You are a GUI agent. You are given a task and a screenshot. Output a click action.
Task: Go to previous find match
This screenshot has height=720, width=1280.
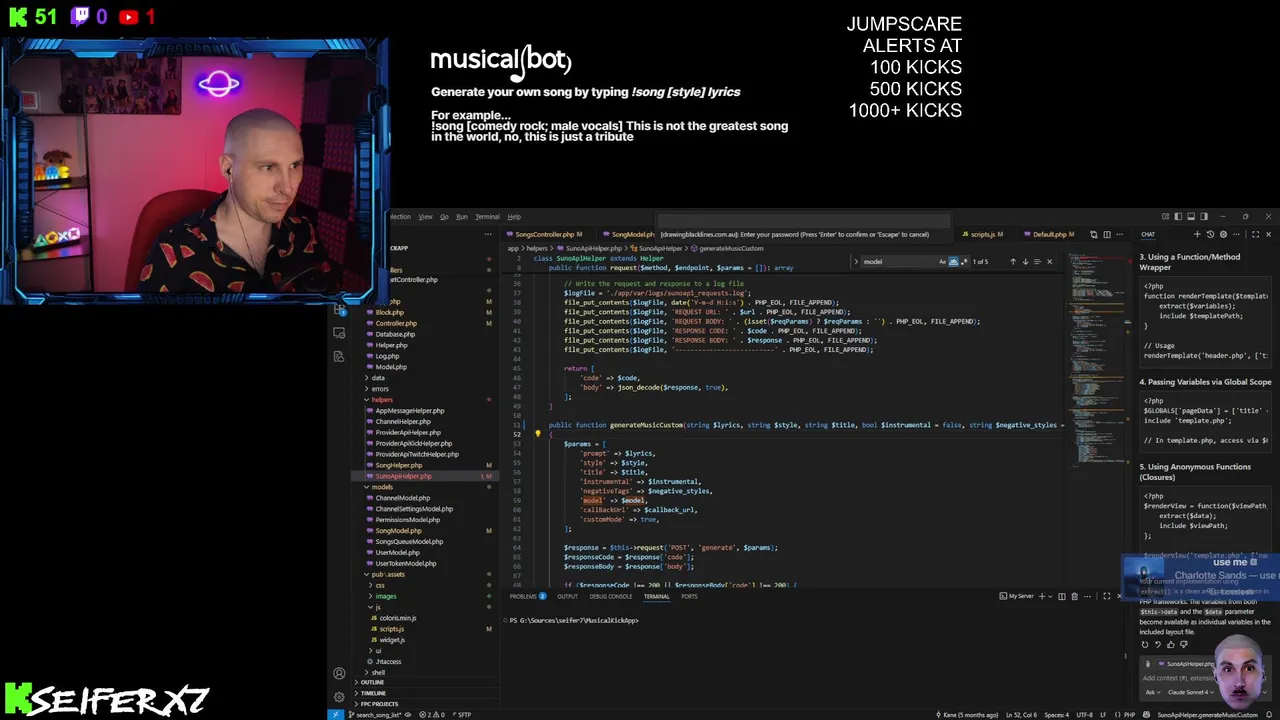click(1013, 262)
